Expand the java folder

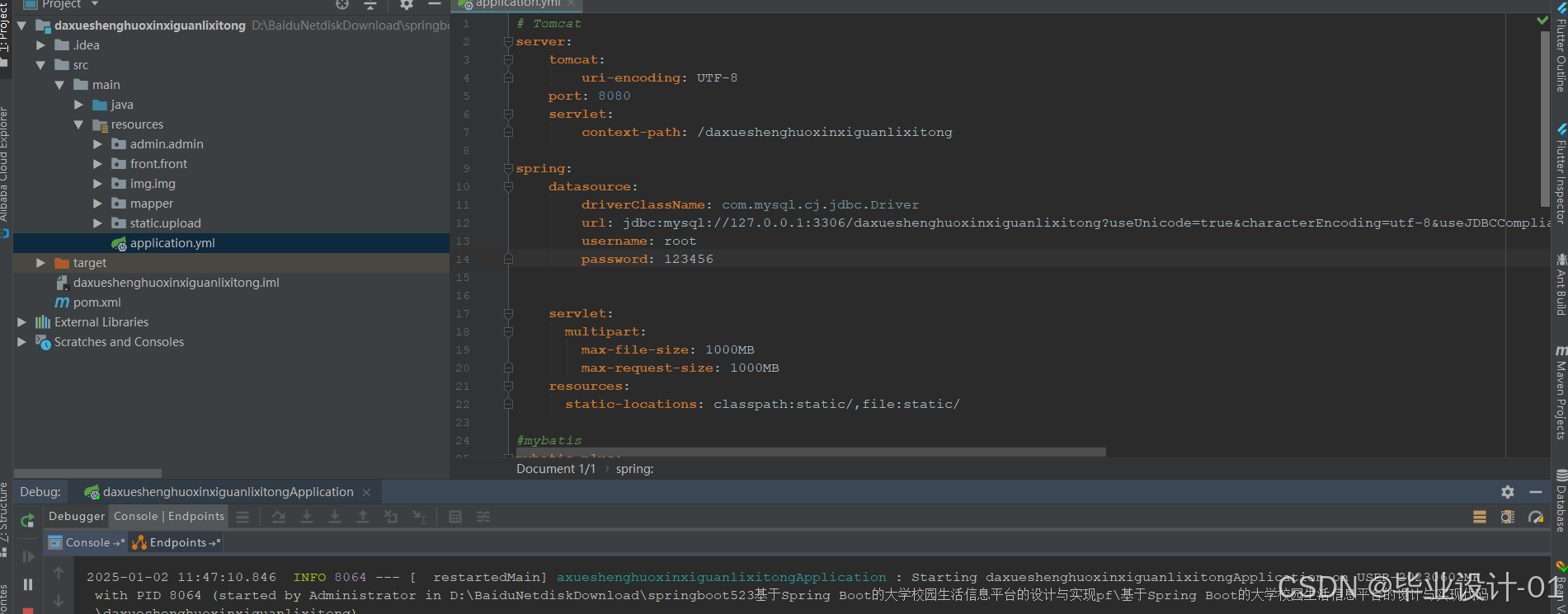pos(78,105)
